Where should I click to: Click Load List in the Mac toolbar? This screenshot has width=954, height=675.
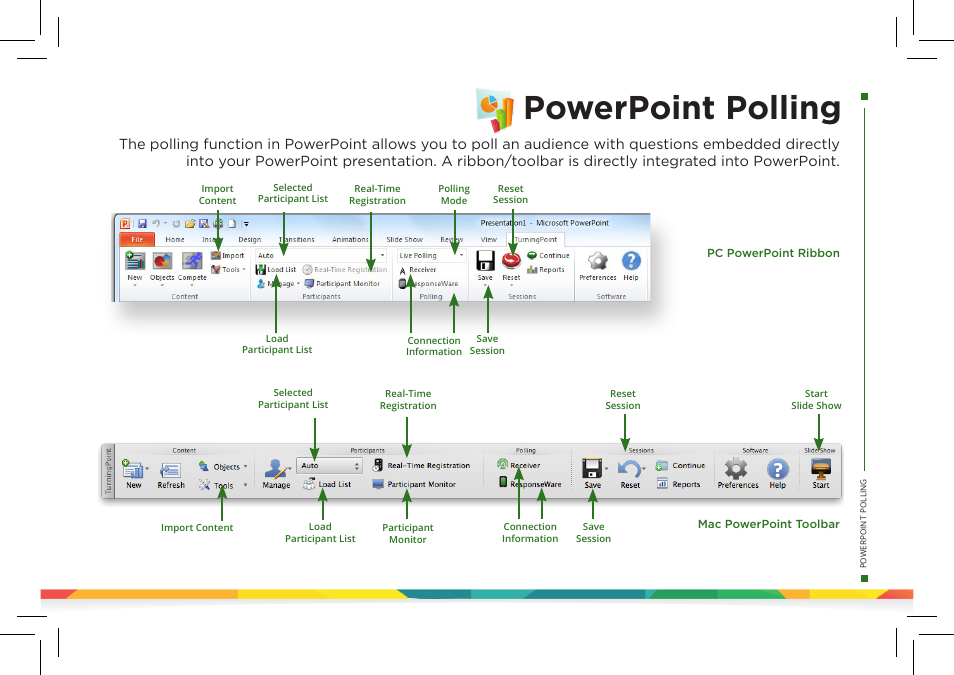point(327,484)
